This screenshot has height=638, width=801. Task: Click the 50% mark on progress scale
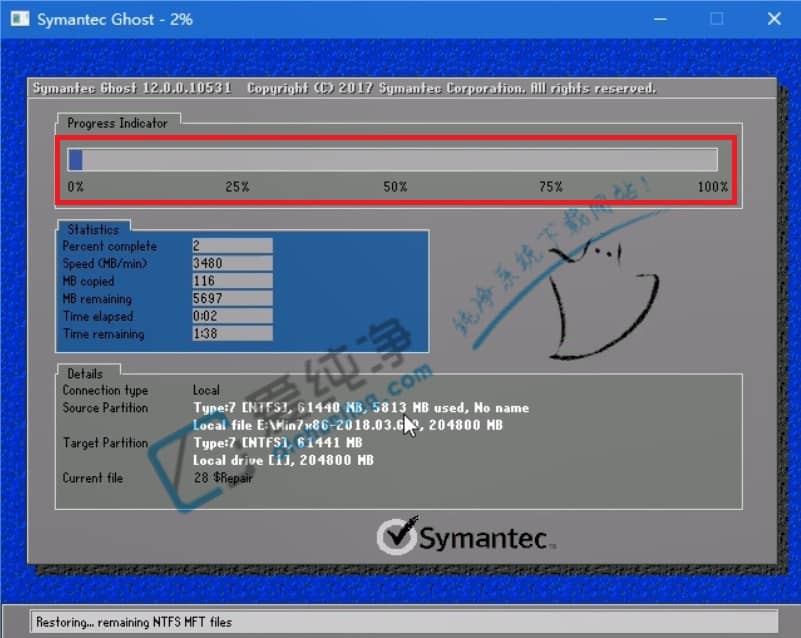tap(395, 187)
